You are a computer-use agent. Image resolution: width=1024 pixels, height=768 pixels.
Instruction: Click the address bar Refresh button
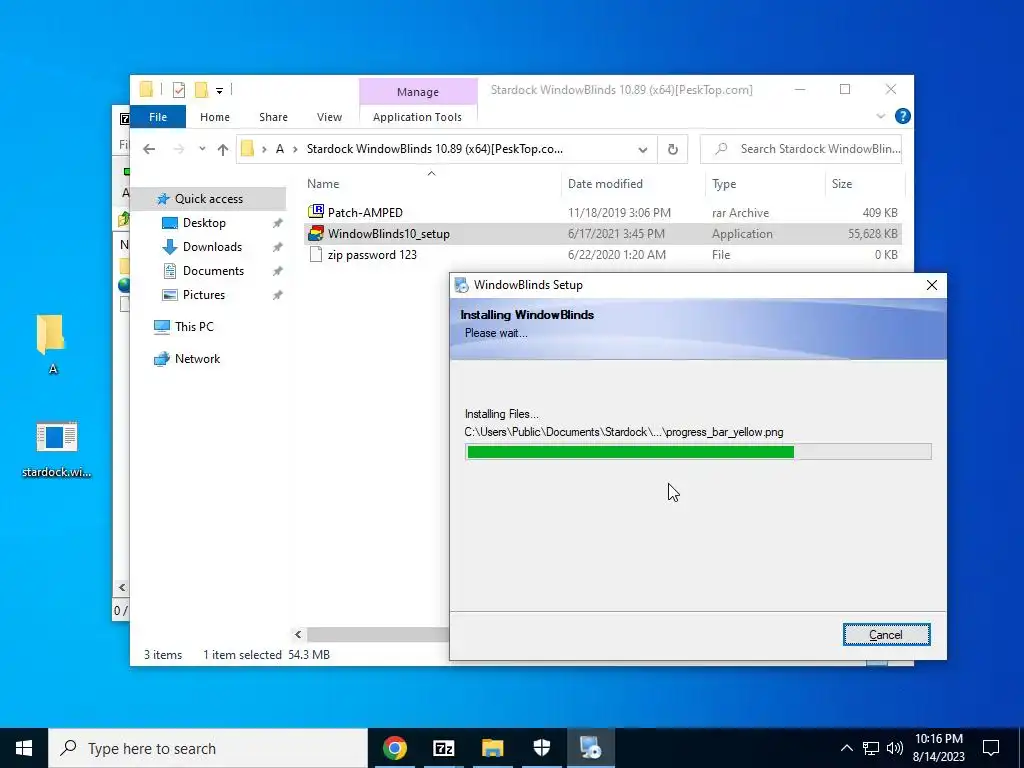point(673,150)
